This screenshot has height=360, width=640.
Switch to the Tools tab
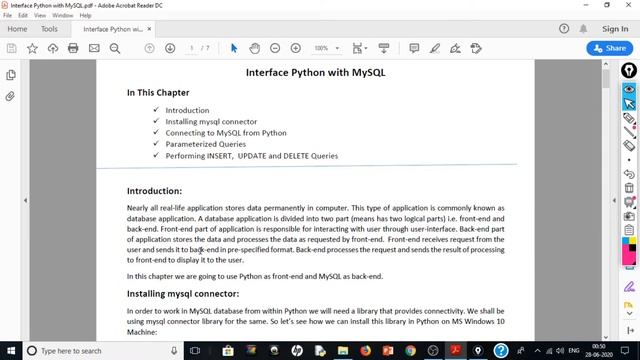pos(49,29)
